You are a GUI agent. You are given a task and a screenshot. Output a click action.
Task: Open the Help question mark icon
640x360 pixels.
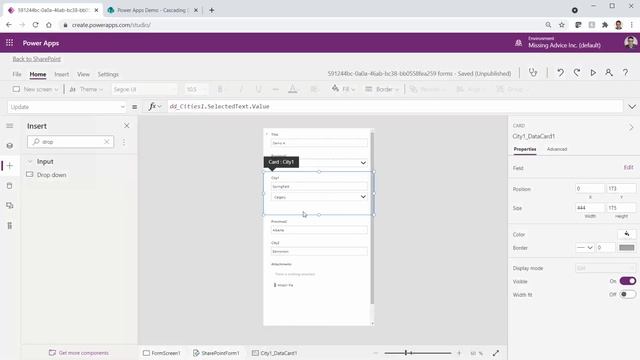pyautogui.click(x=625, y=73)
